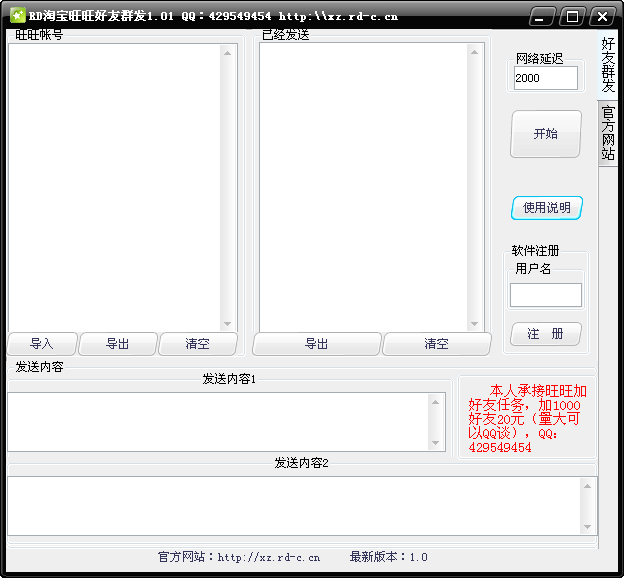Click up arrow of 发送内容2 scrollbar
Viewport: 624px width, 578px height.
[587, 486]
